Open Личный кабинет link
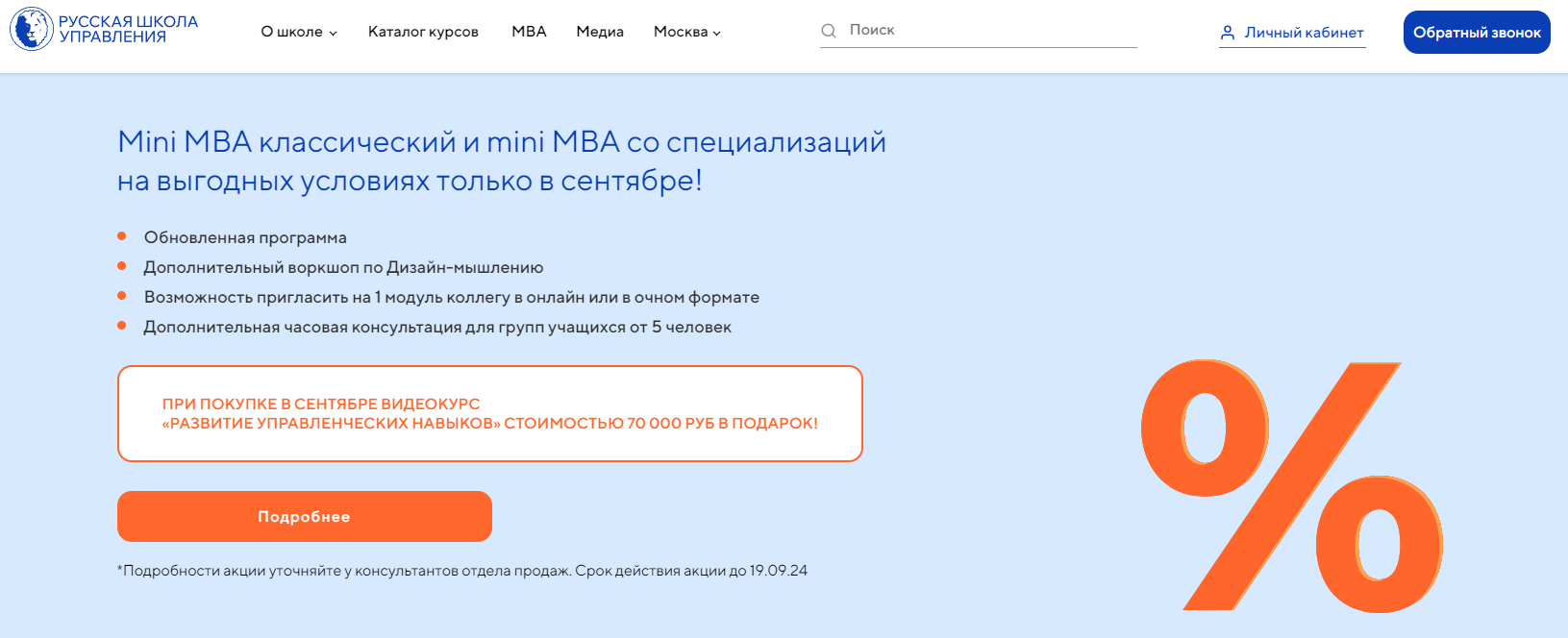1568x638 pixels. tap(1292, 33)
